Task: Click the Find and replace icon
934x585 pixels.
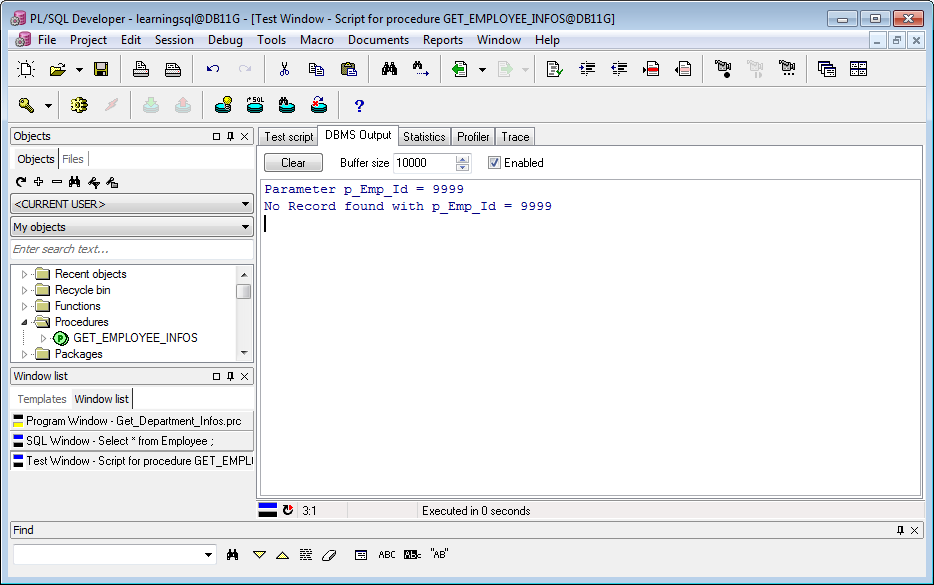Action: (421, 69)
